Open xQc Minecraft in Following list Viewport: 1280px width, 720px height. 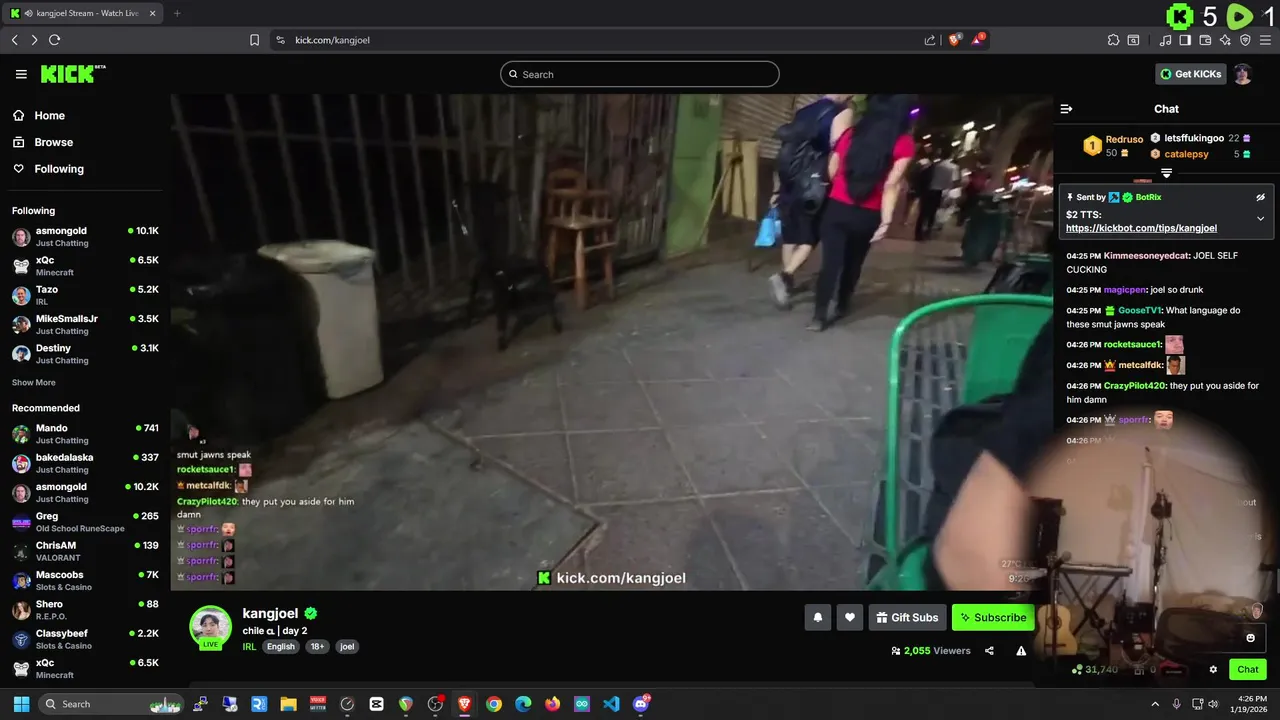pos(85,266)
